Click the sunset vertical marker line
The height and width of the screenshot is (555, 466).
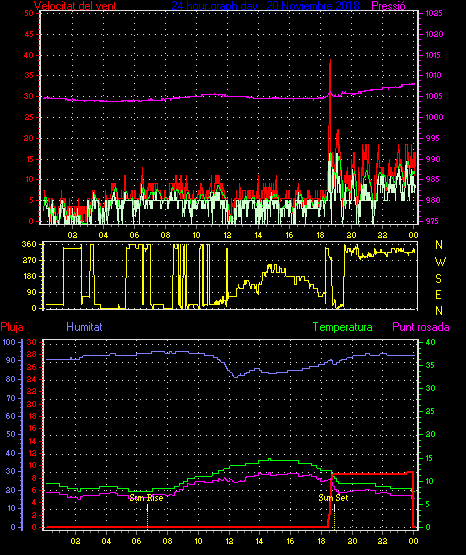click(334, 516)
